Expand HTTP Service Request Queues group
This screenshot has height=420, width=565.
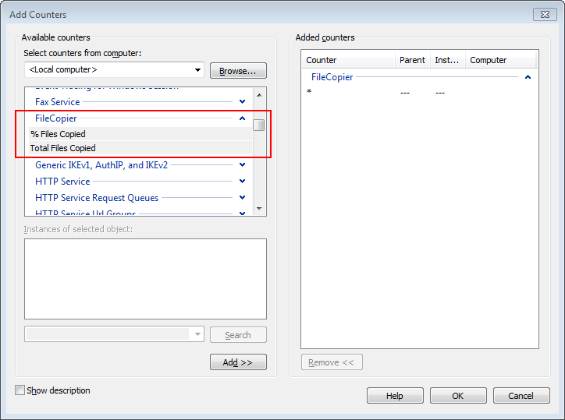[x=242, y=197]
